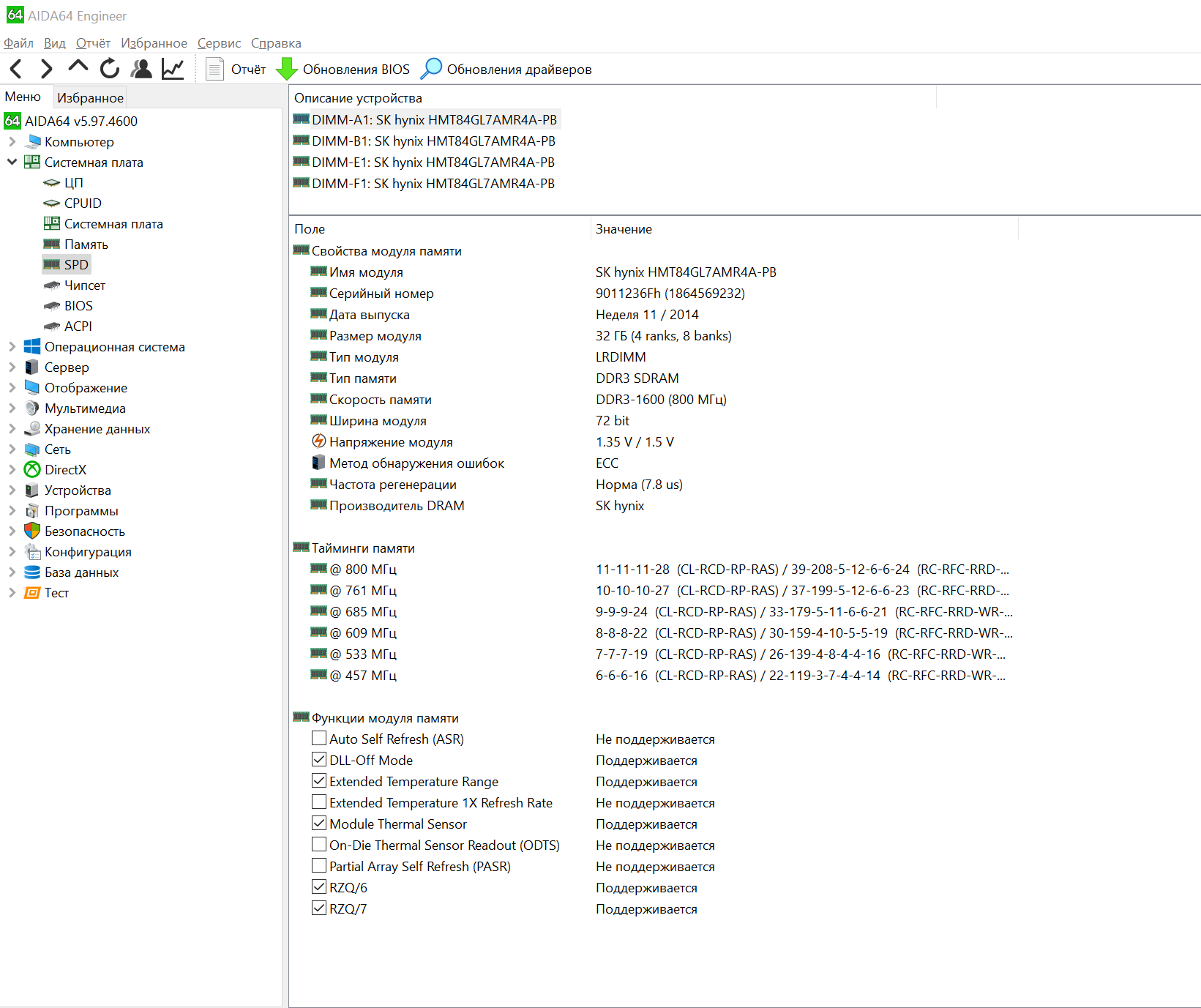Select DIMM-B1 SK hynix module row
The image size is (1201, 1008).
(424, 141)
